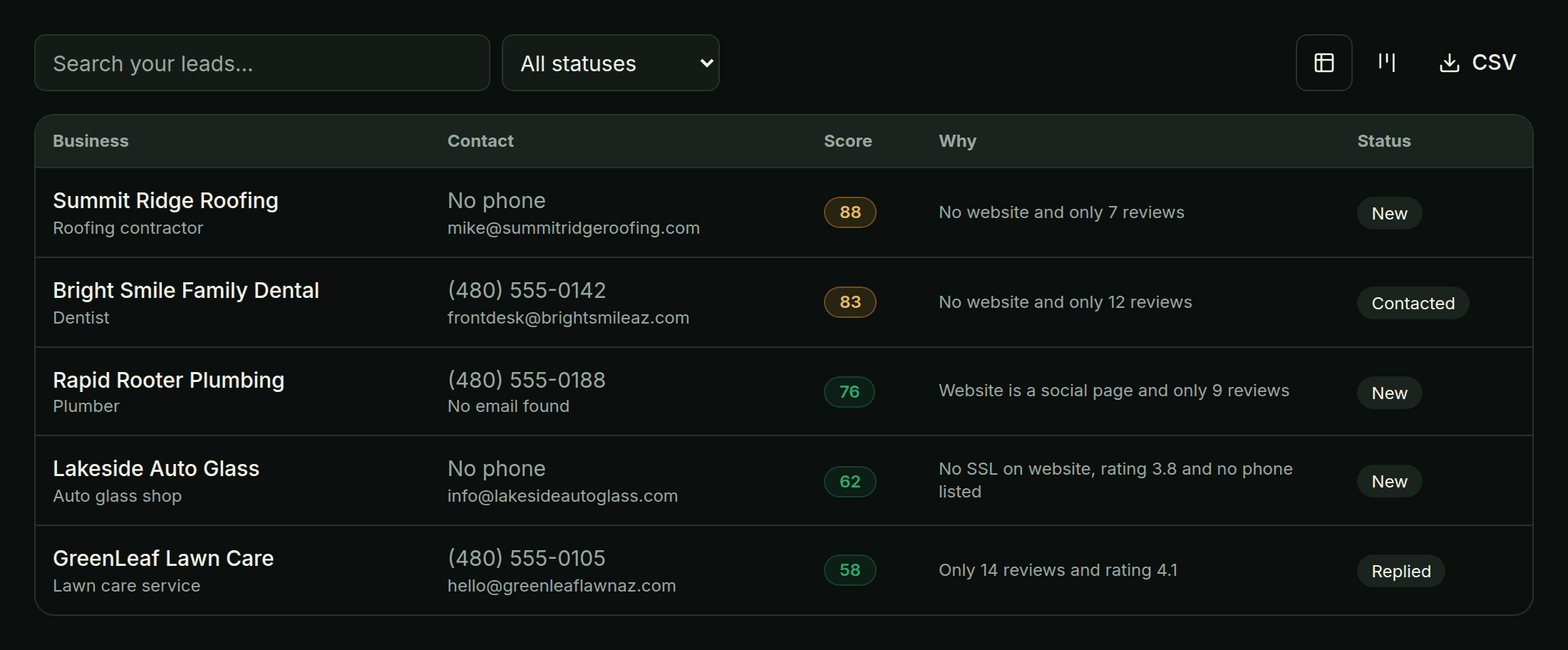Click the score badge 83
This screenshot has width=1568, height=650.
point(850,302)
